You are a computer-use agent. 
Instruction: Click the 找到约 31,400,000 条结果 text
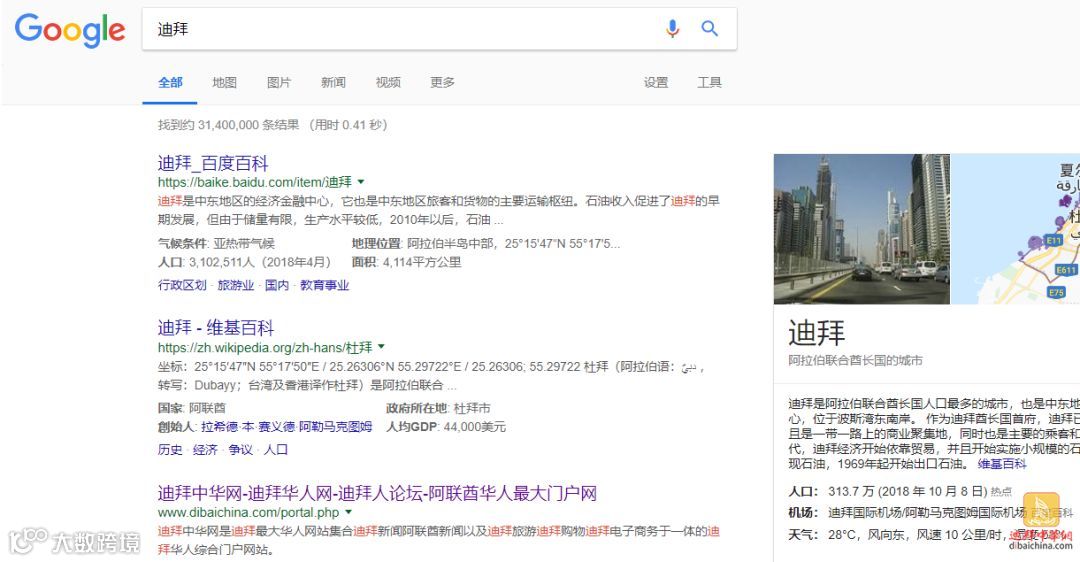(x=229, y=125)
